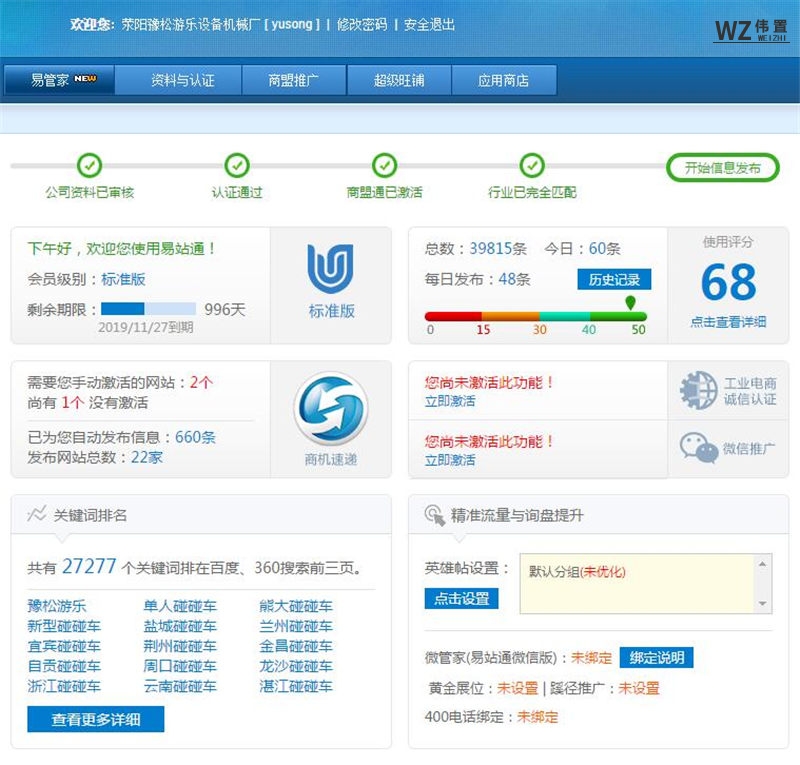The height and width of the screenshot is (765, 800).
Task: Click the green checkmark for 认证通过
Action: click(x=237, y=167)
